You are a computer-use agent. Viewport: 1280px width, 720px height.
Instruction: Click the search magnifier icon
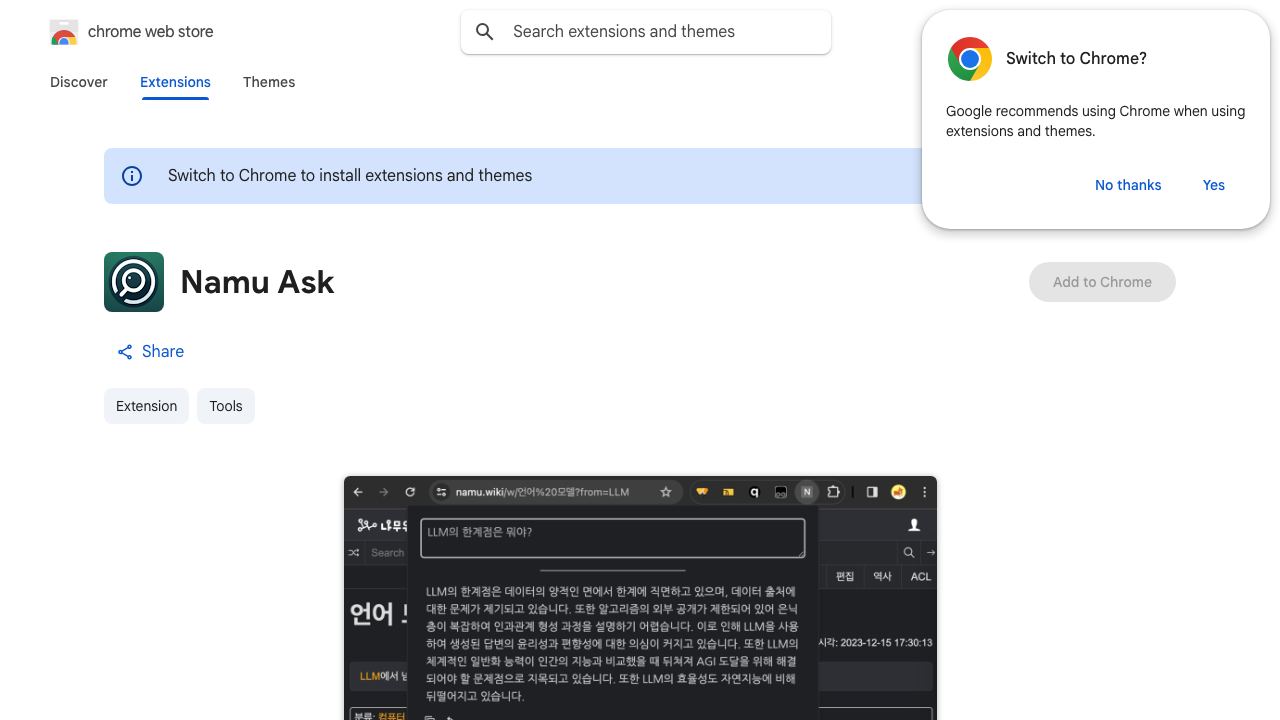(x=485, y=32)
